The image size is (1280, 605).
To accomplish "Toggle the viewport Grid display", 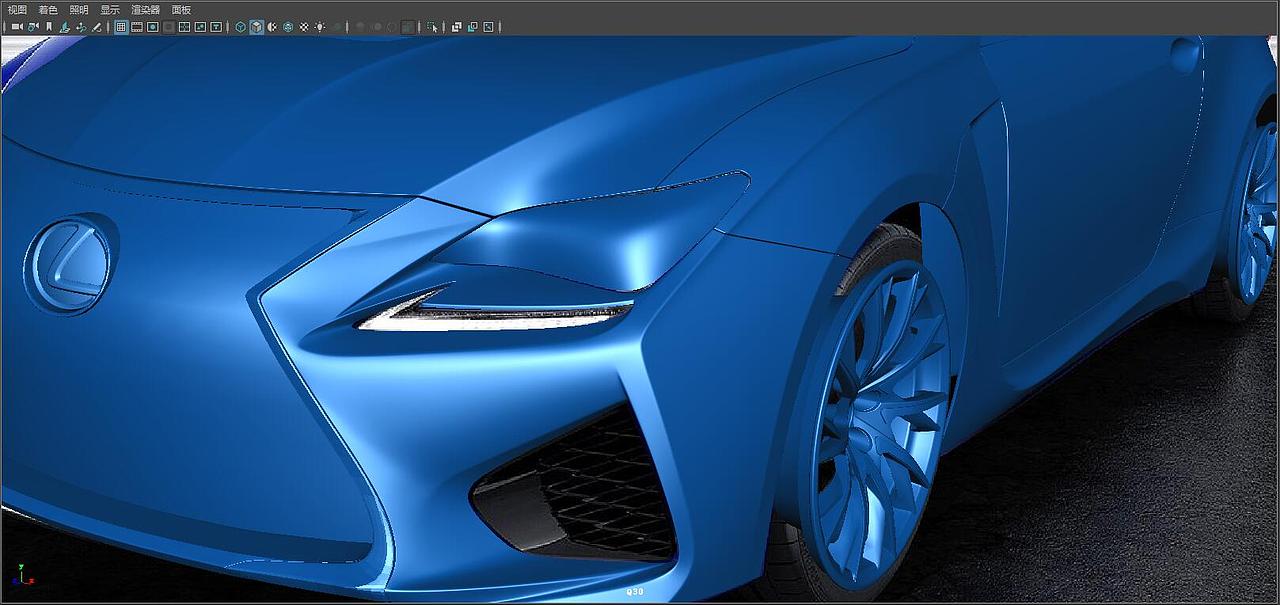I will [x=121, y=27].
